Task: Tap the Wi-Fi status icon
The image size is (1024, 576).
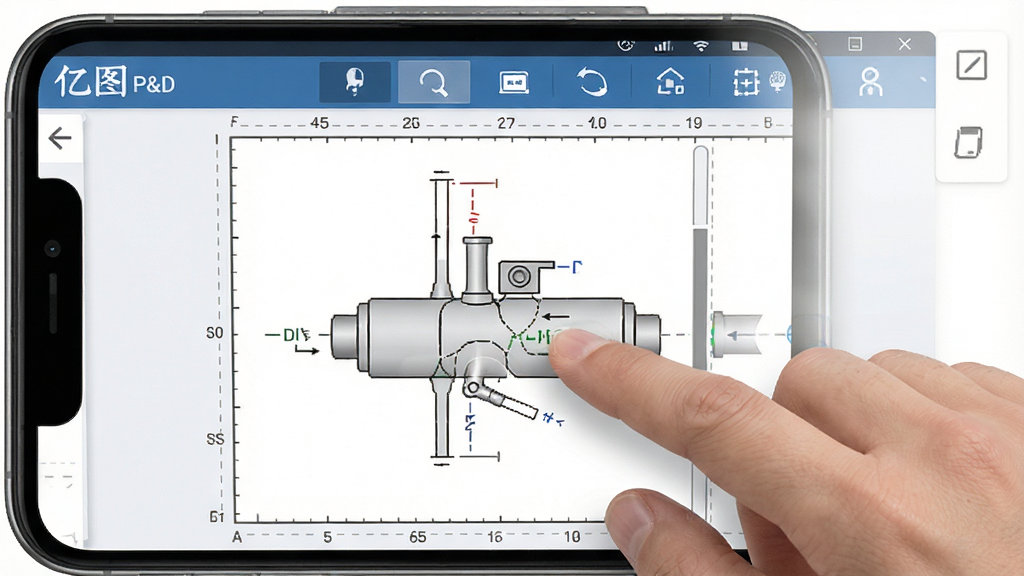Action: click(701, 46)
